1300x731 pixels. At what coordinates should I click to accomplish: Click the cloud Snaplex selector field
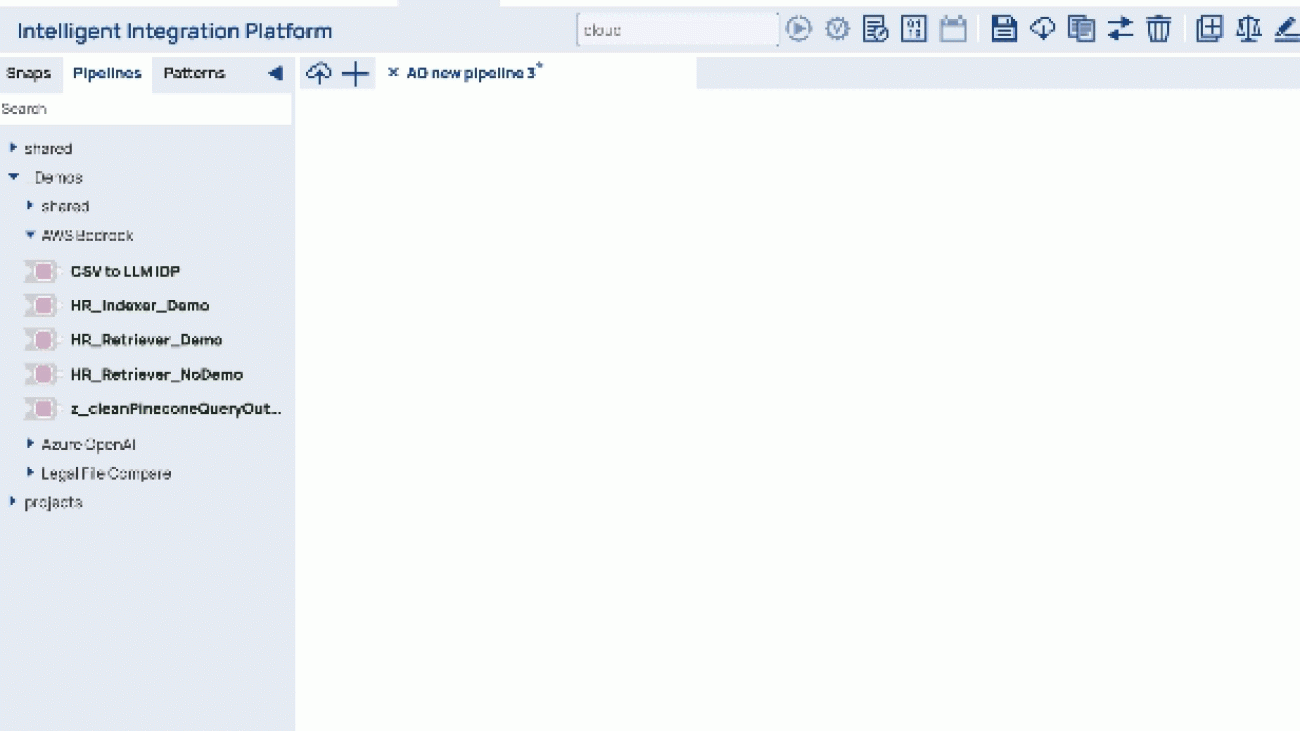(677, 30)
